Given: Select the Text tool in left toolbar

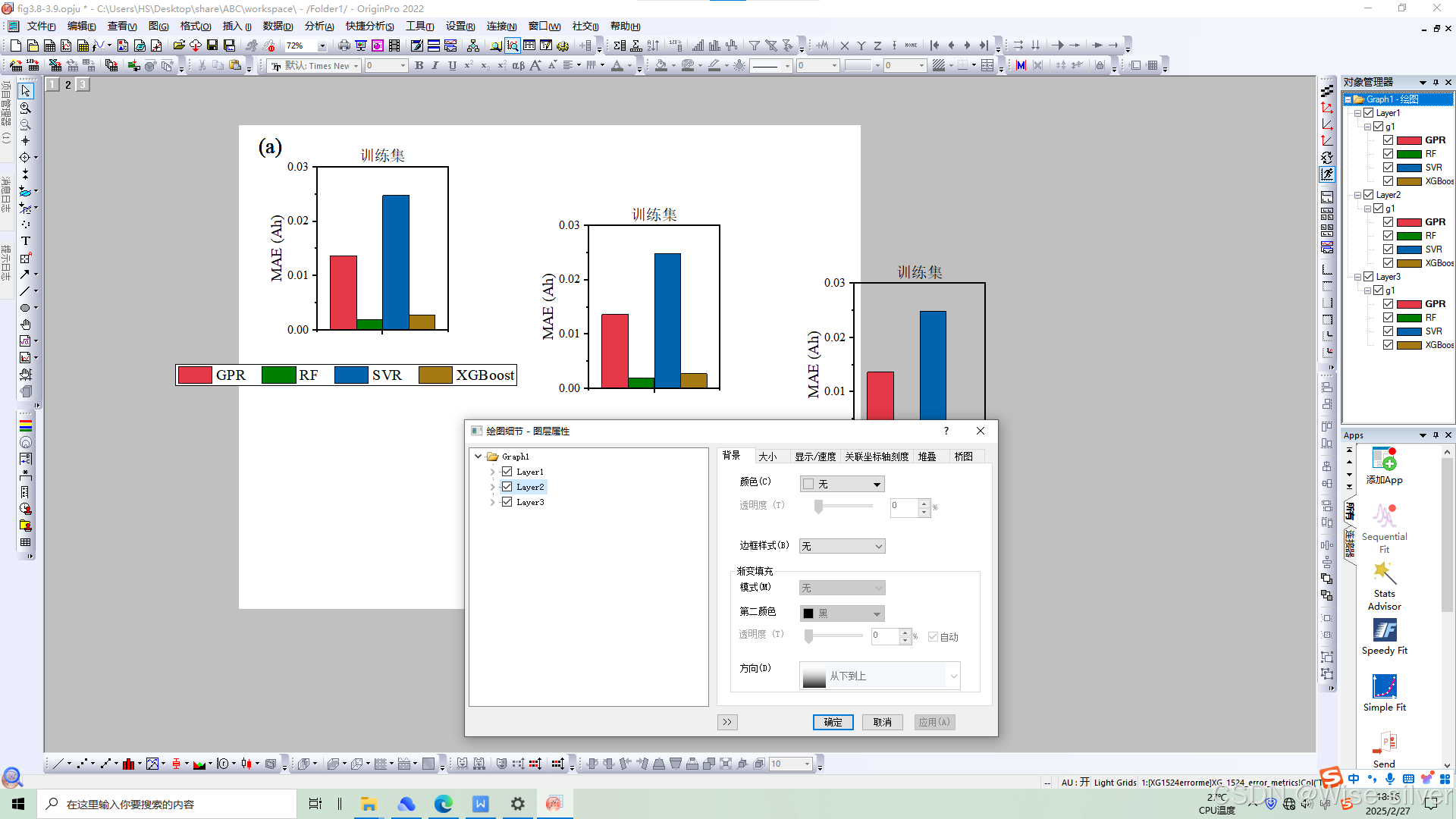Looking at the screenshot, I should click(25, 240).
